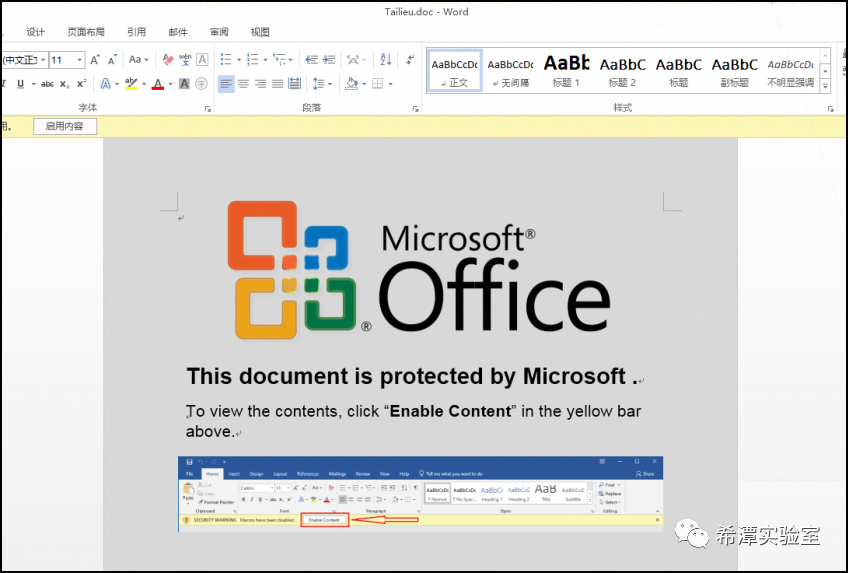Increase font size with the grow font icon

pos(95,60)
